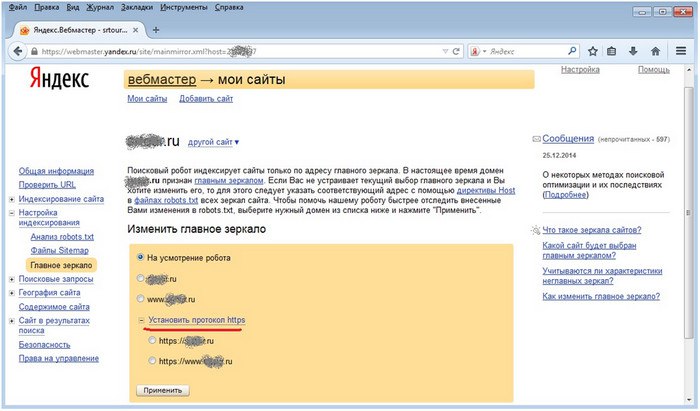Open 'Анализ robots.txt' in the sidebar
The height and width of the screenshot is (411, 700).
(x=62, y=237)
